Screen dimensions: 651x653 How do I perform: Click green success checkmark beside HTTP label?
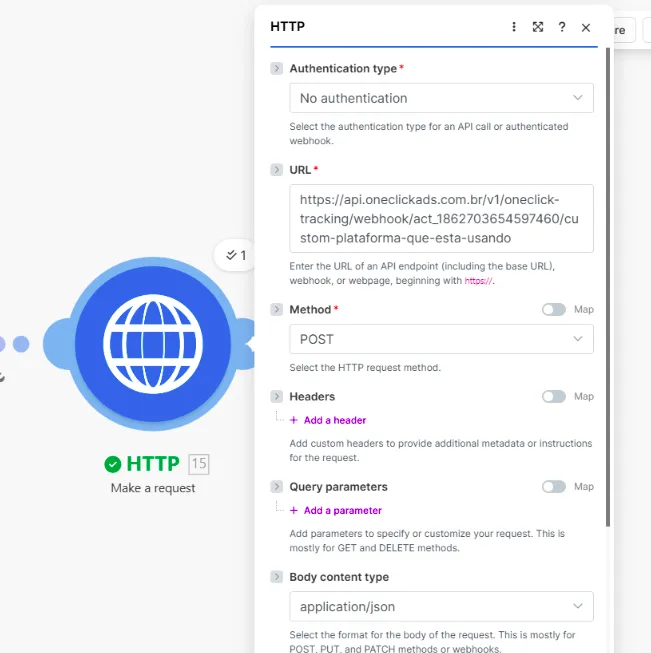(112, 464)
